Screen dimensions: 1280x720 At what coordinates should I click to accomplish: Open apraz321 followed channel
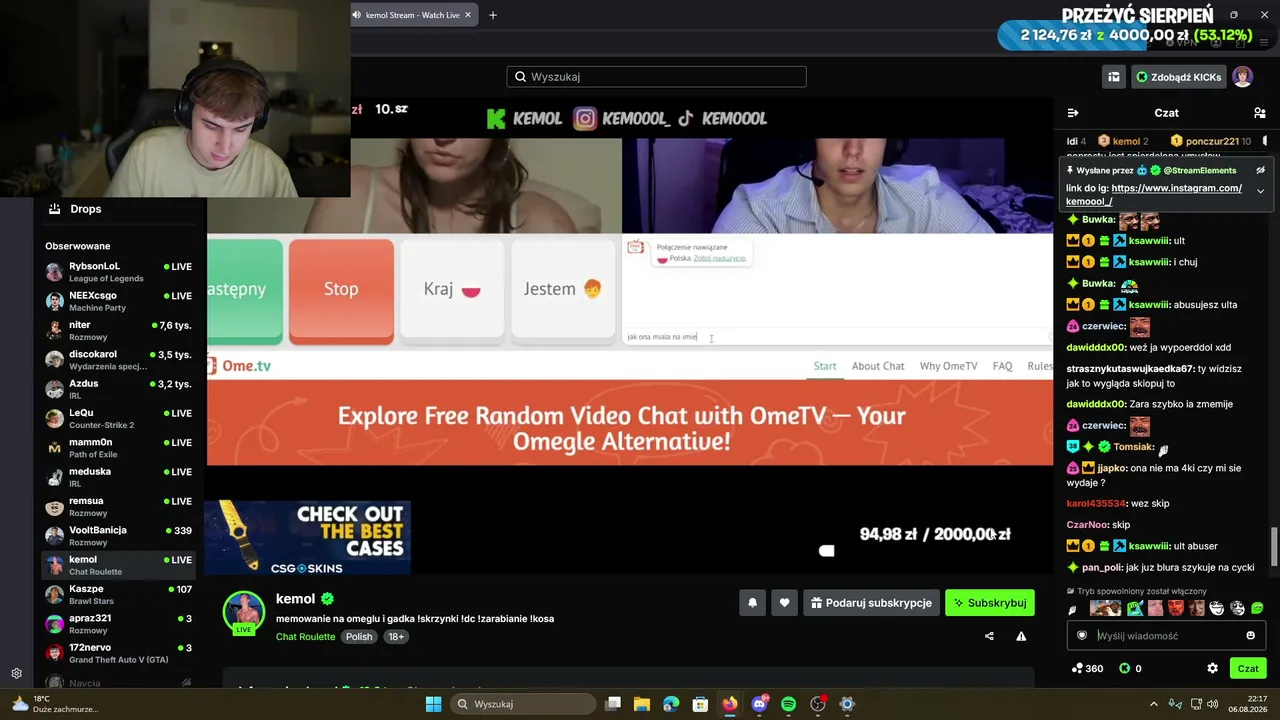pos(120,624)
